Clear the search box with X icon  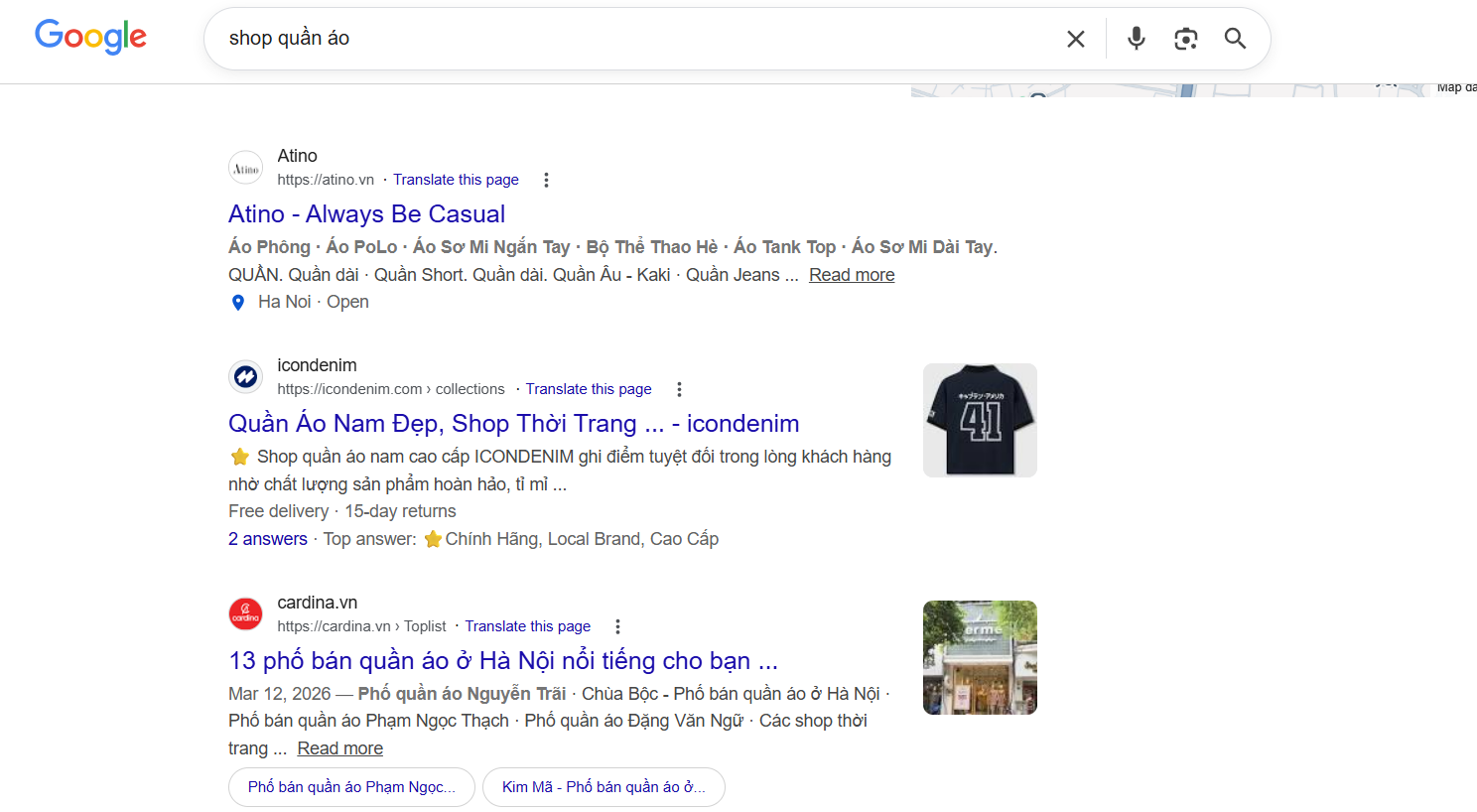[1076, 39]
